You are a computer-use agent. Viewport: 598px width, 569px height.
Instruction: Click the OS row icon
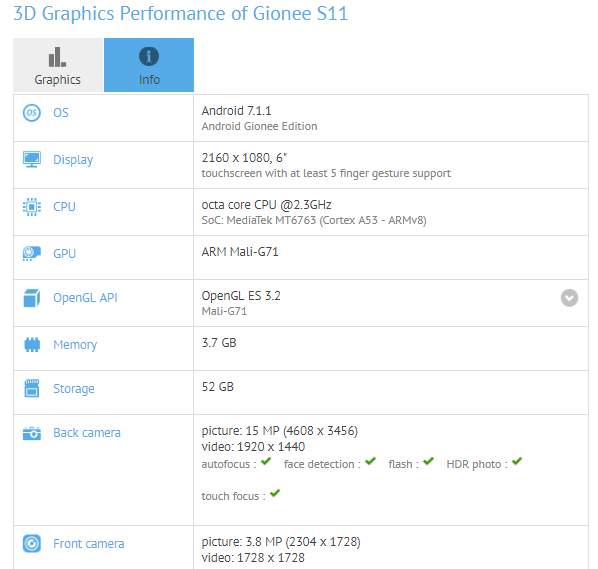coord(32,113)
